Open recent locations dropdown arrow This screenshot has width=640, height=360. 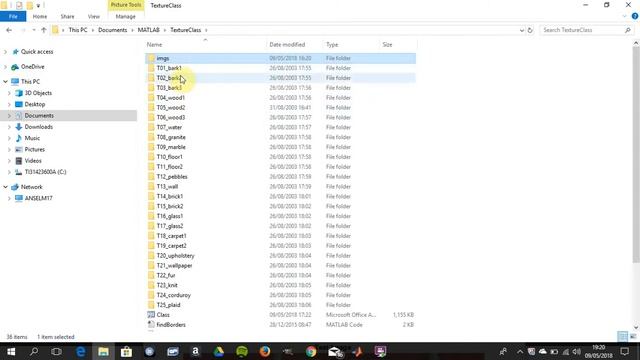click(x=34, y=30)
